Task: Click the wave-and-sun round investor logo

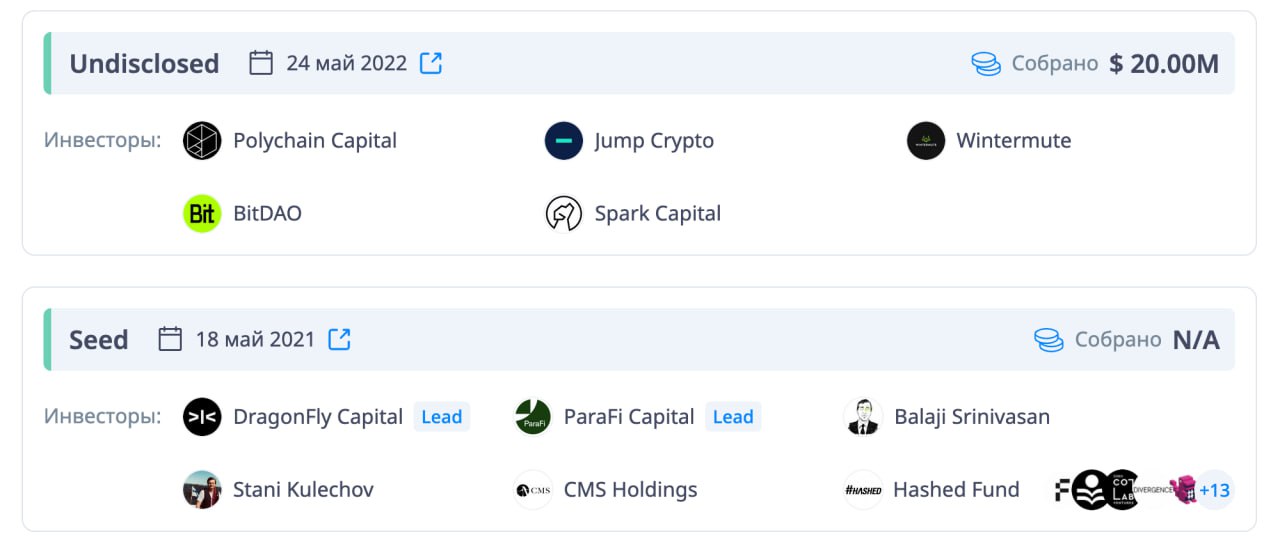Action: click(1091, 490)
